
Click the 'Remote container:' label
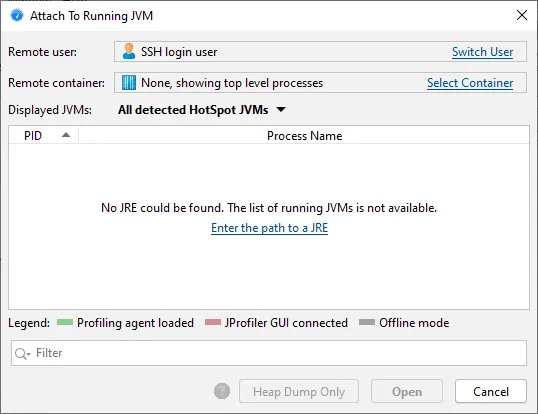coord(57,83)
